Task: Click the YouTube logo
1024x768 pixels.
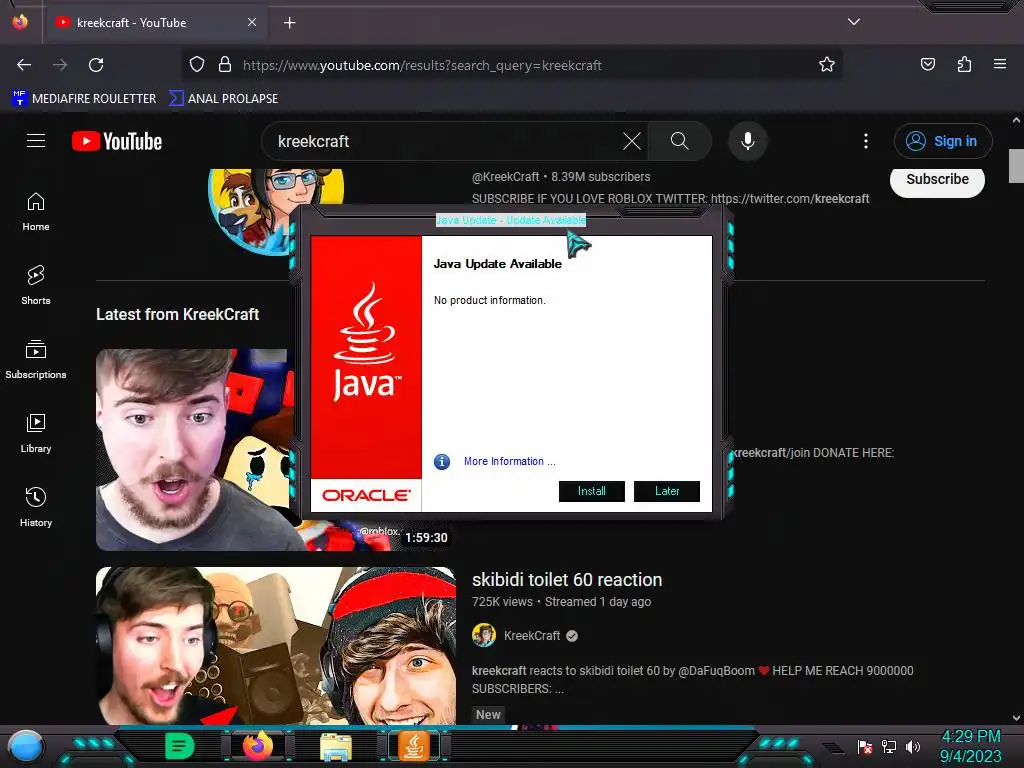Action: 117,141
